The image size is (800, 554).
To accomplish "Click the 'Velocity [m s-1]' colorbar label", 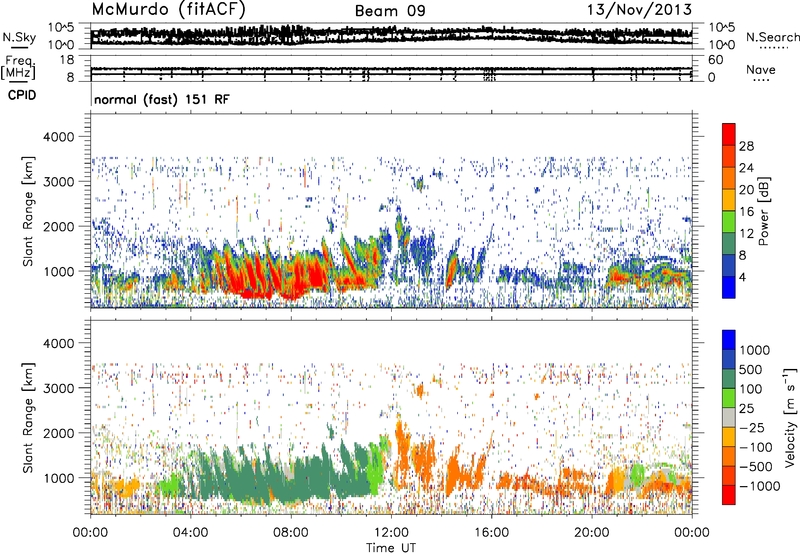I will point(790,418).
